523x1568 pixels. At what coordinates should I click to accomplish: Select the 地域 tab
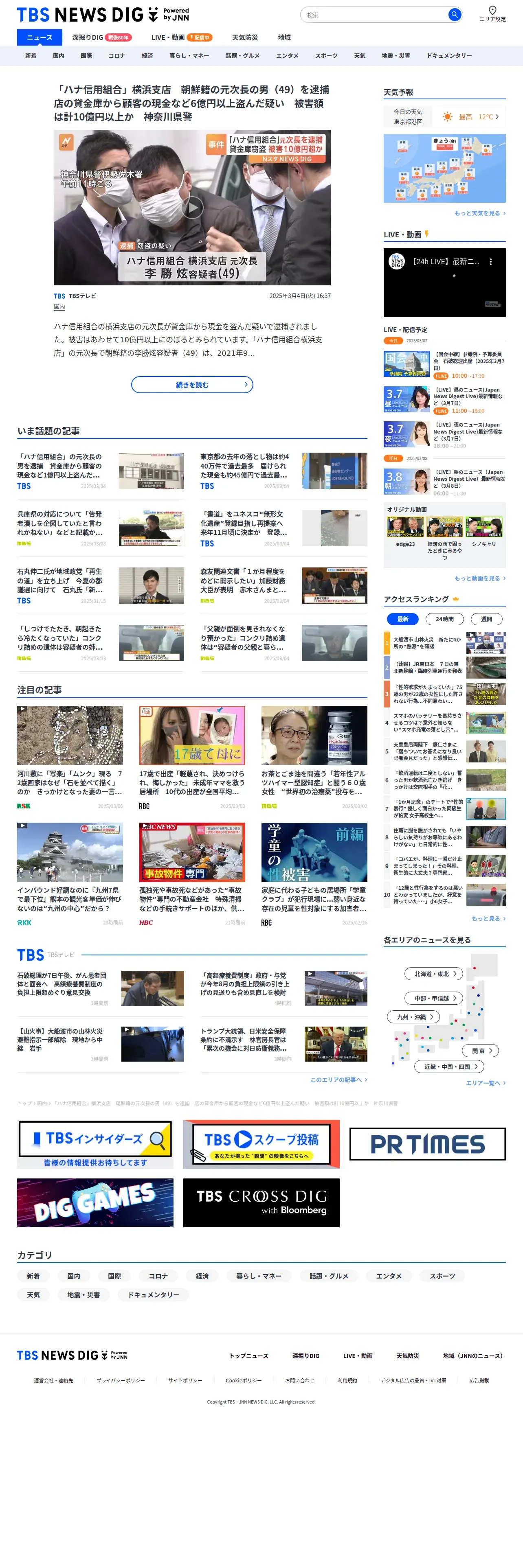(x=284, y=37)
